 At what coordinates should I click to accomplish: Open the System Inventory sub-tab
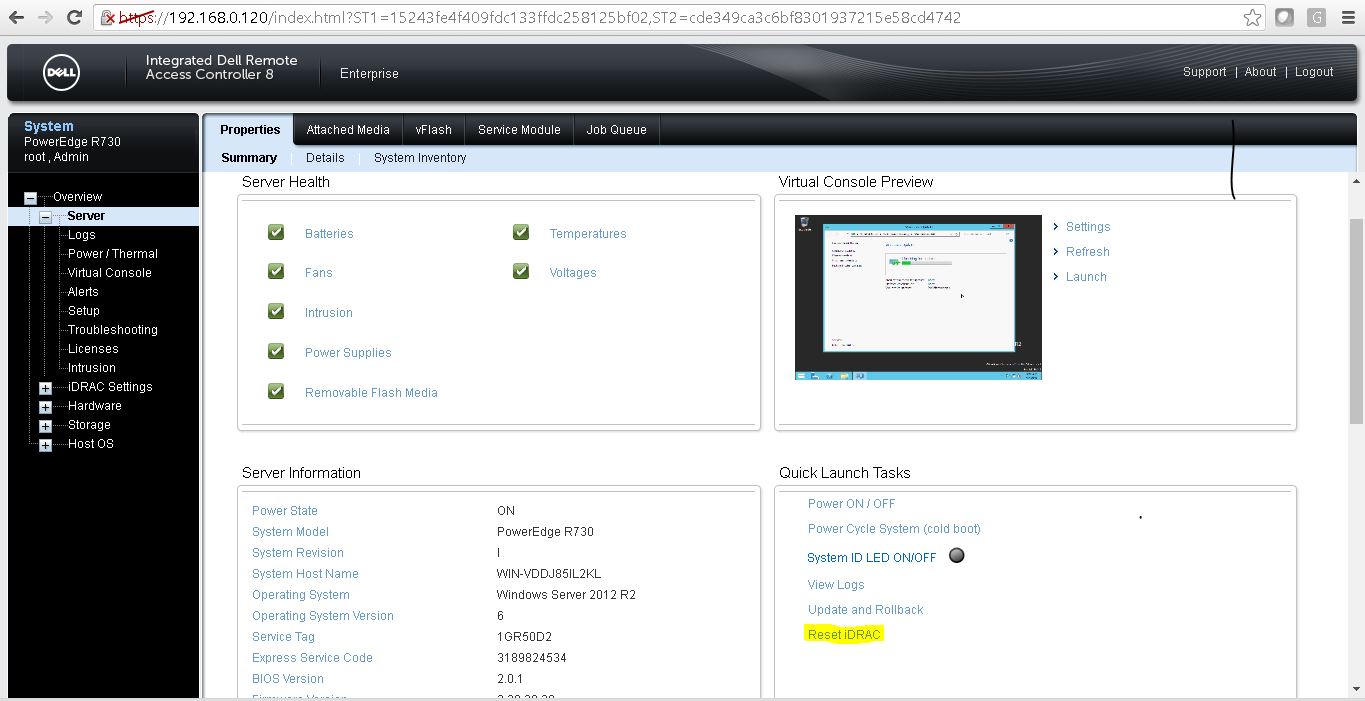point(419,157)
